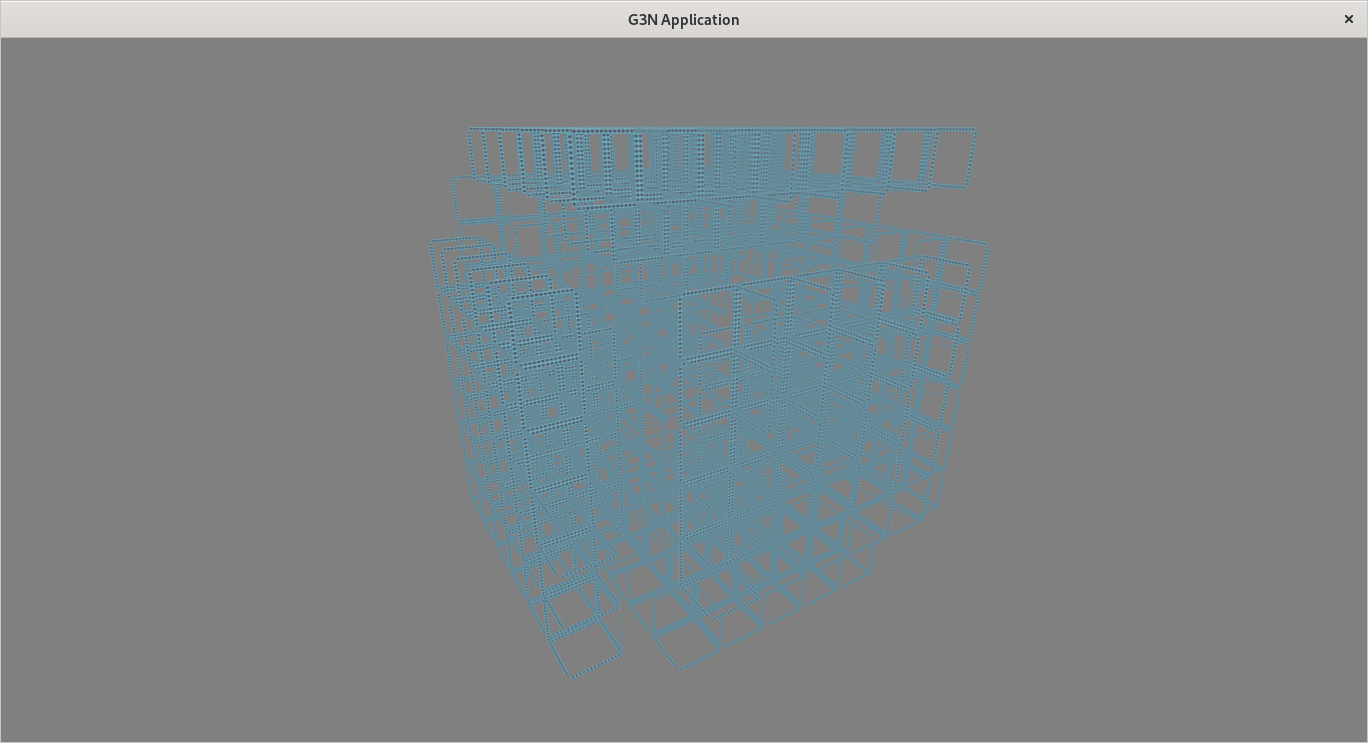
Task: Click the "G3N Application" title text
Action: pos(683,20)
